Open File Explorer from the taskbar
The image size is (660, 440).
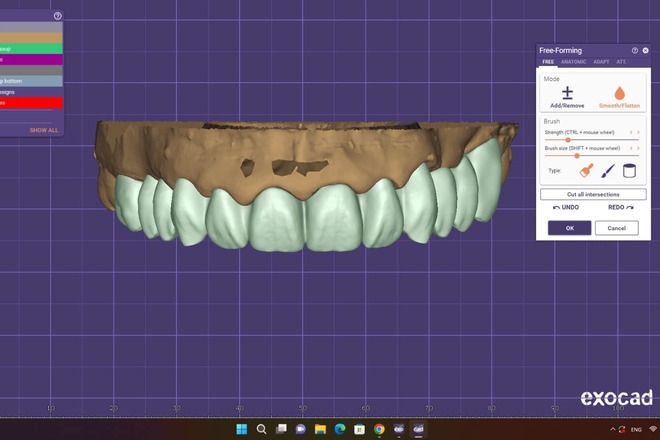(320, 429)
